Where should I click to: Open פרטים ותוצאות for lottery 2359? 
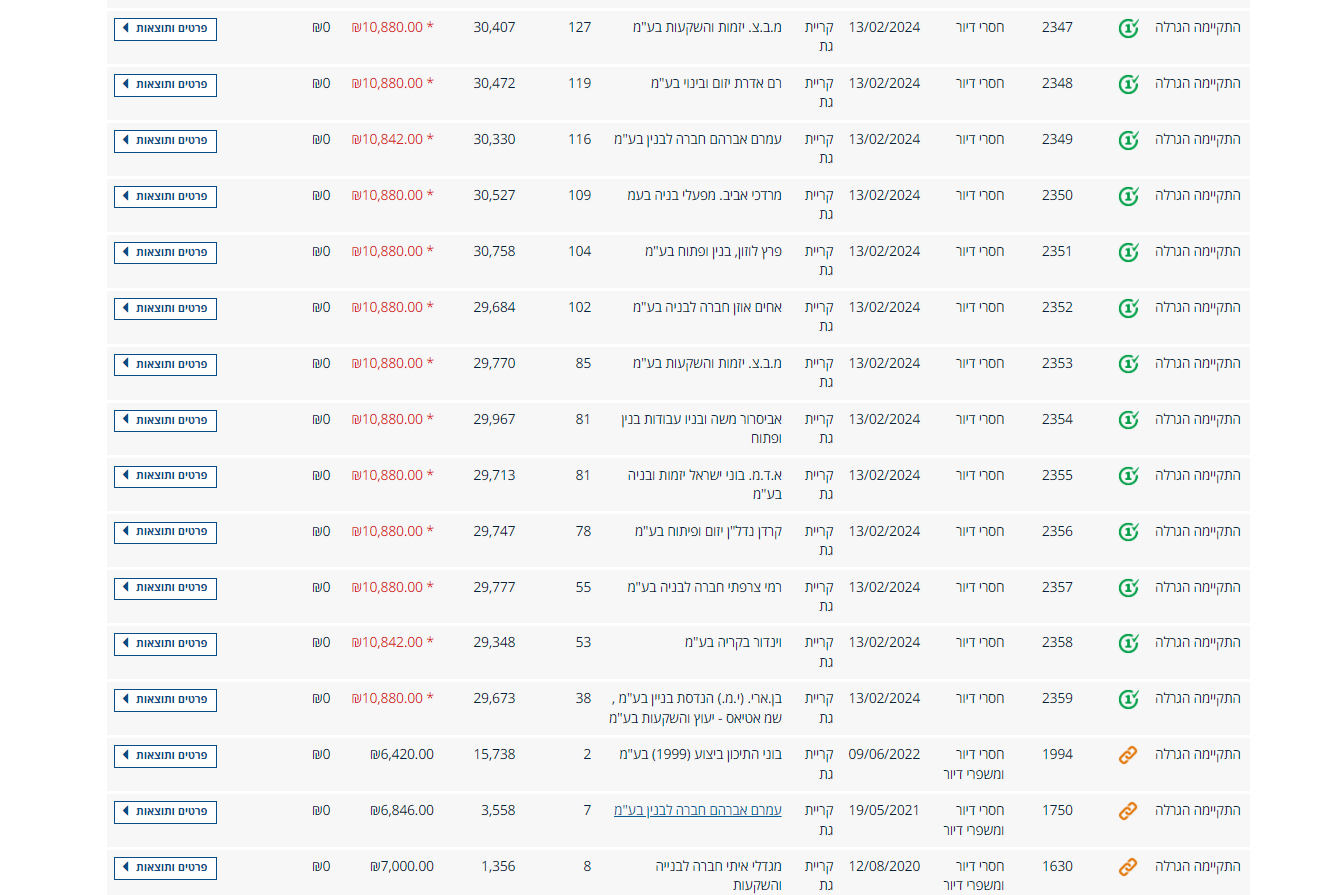coord(165,699)
